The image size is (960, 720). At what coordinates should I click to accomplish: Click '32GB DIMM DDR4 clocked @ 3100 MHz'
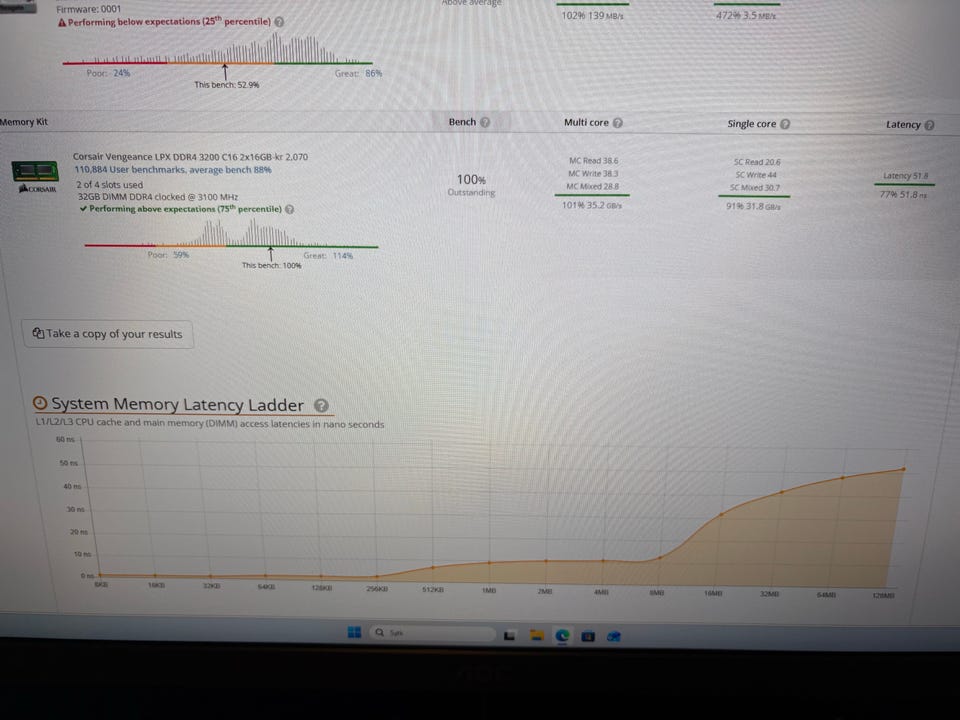point(158,197)
